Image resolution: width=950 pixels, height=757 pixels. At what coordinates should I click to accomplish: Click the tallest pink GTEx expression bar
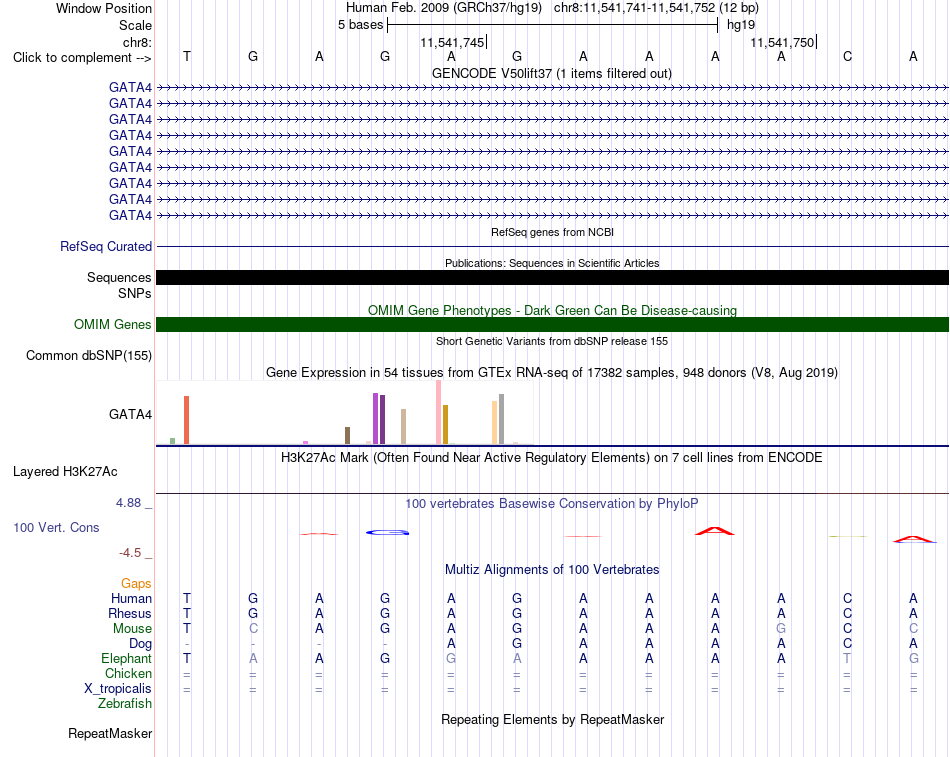click(x=439, y=412)
